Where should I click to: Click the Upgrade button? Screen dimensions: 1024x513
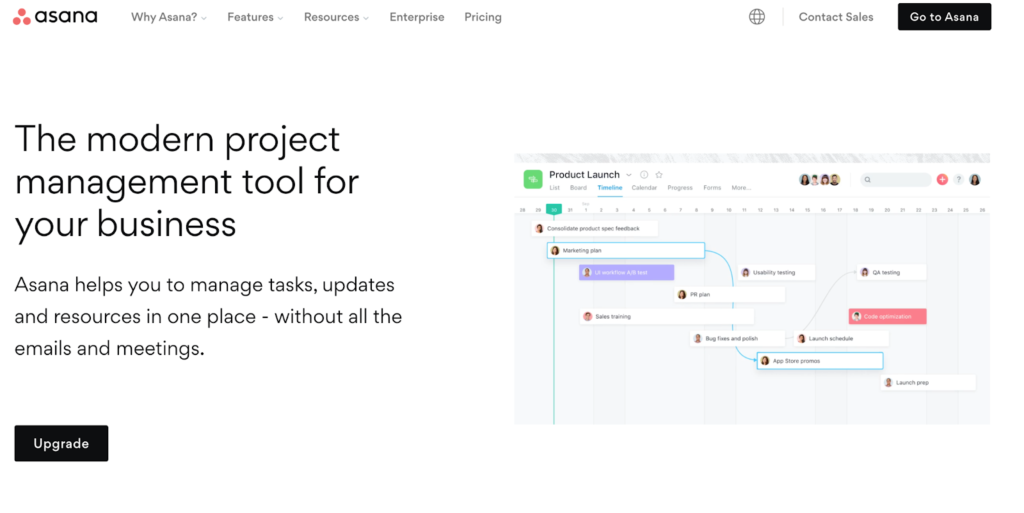click(x=61, y=443)
